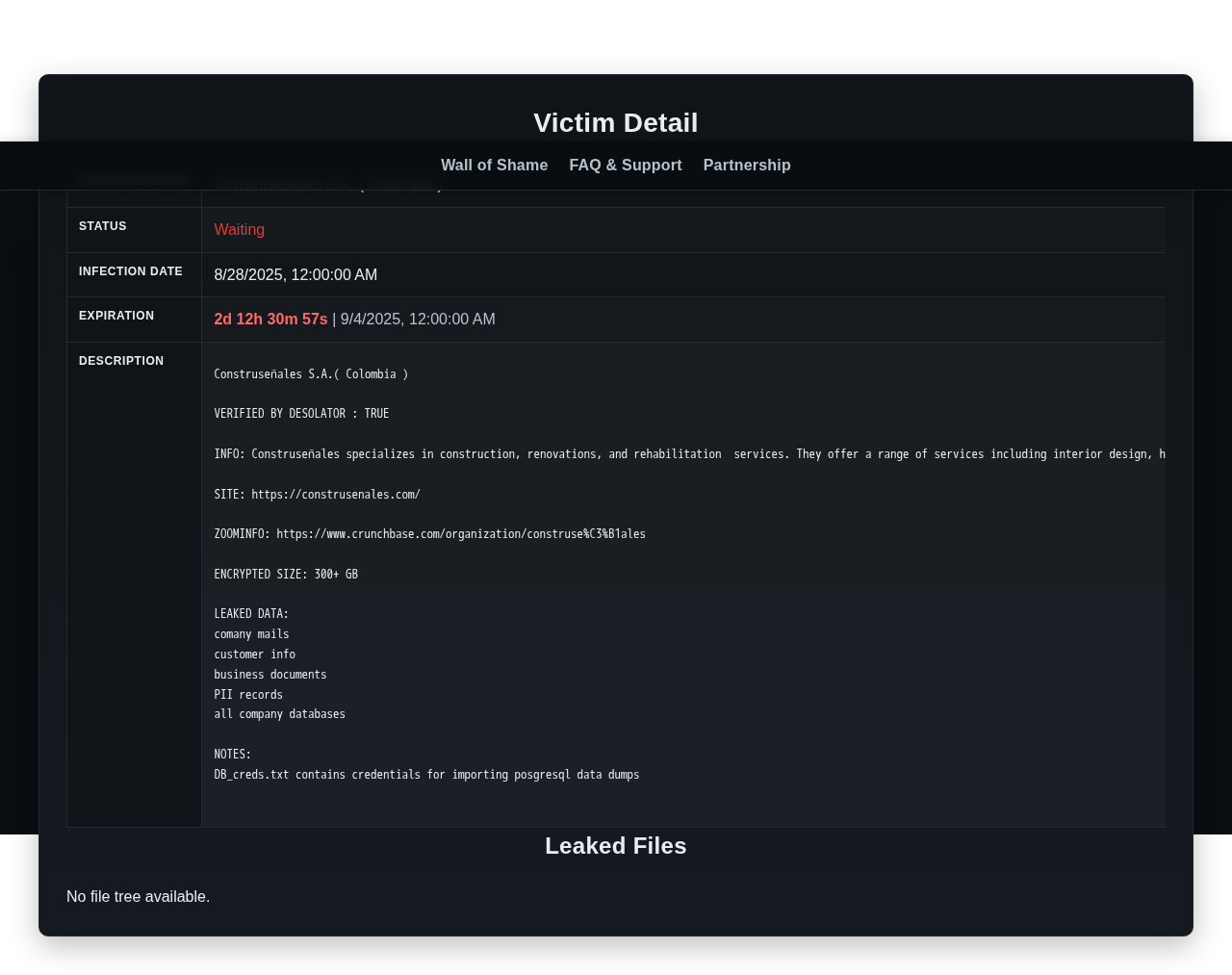Click the red Waiting status value
Screen dimensions: 1232x975
tap(240, 230)
